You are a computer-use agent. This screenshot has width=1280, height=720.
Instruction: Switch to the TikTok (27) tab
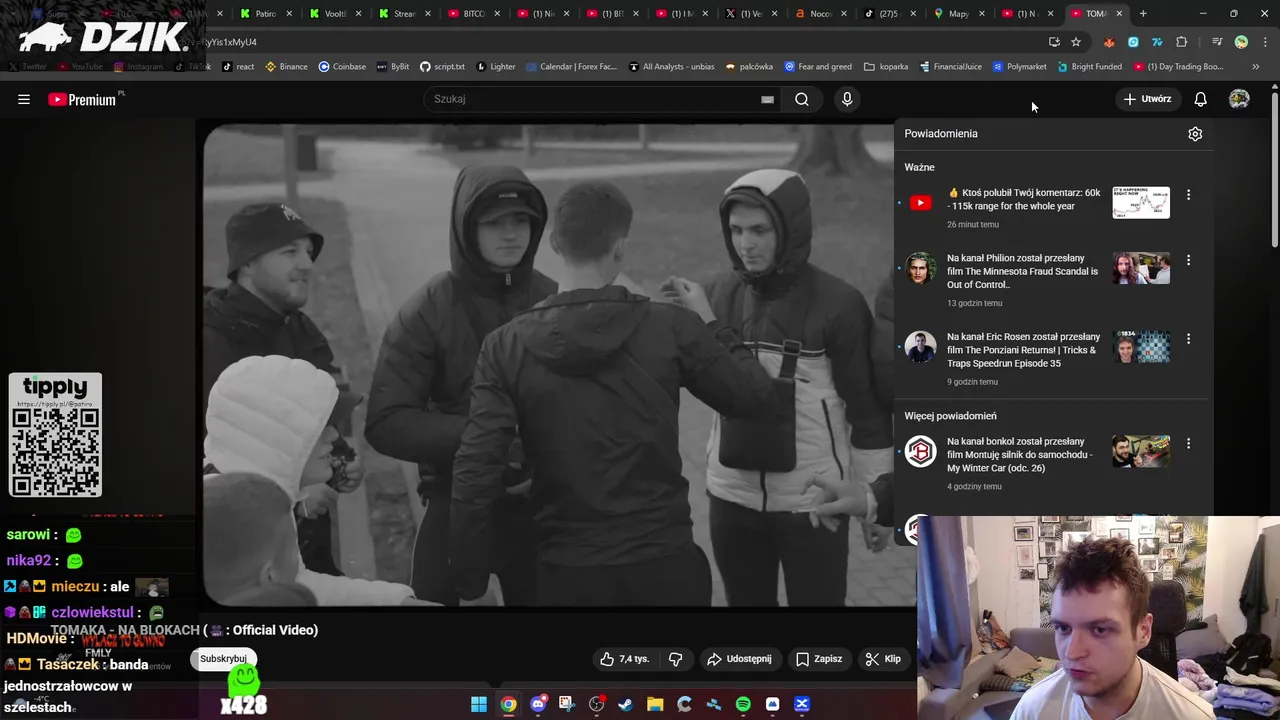[x=887, y=14]
